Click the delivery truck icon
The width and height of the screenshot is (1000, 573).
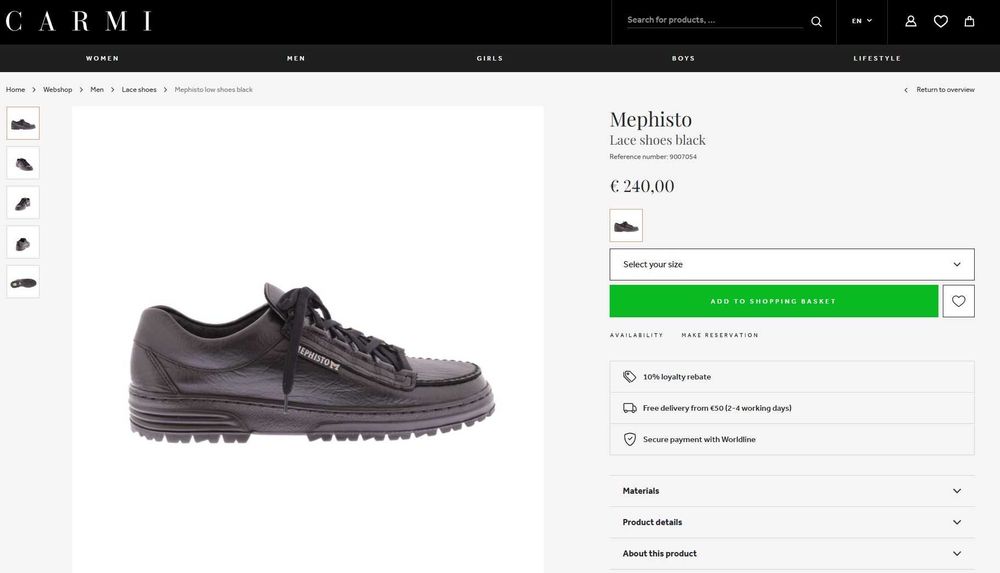tap(629, 408)
